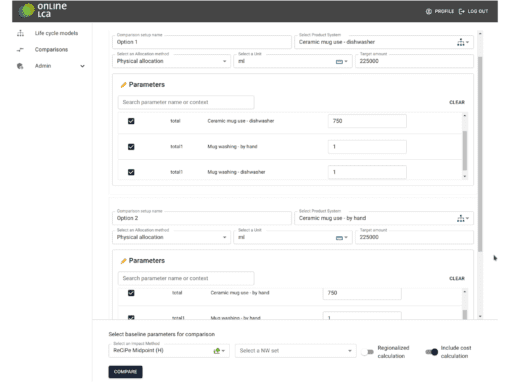
Task: Open the Profile menu item
Action: [x=440, y=11]
